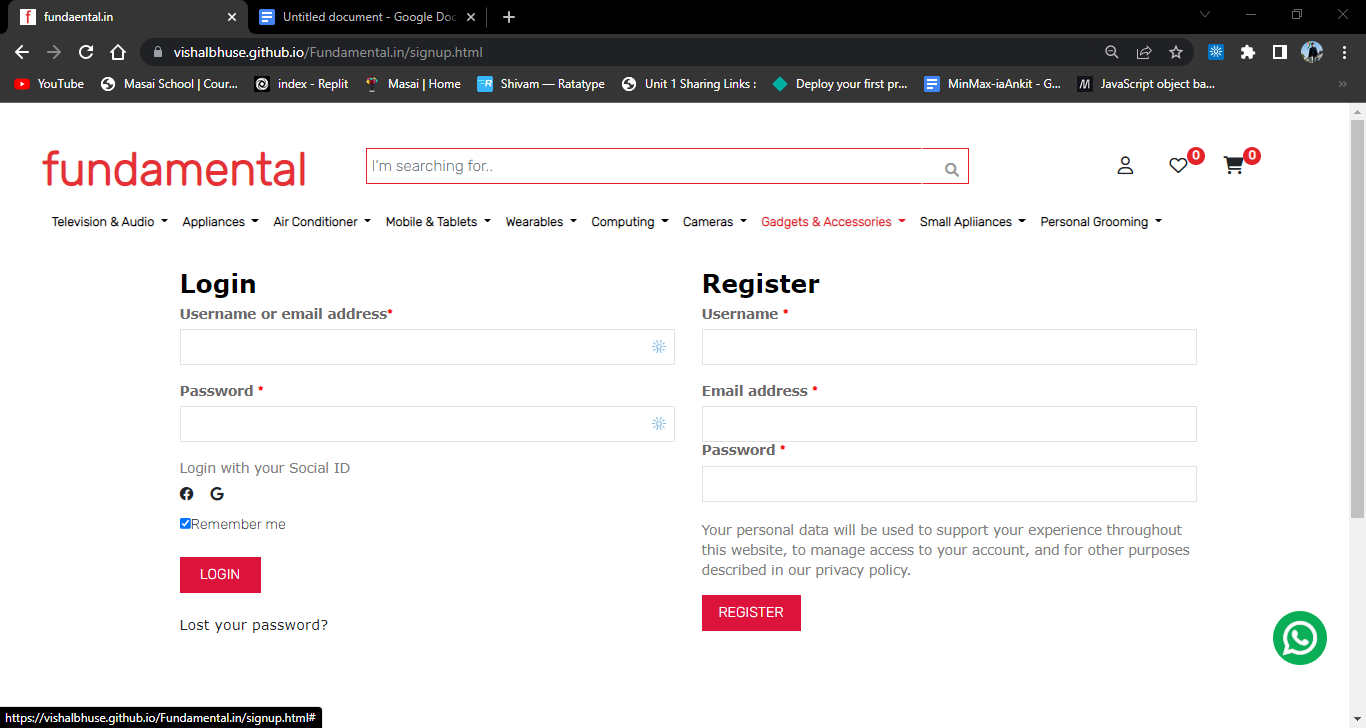Viewport: 1366px width, 728px height.
Task: Open the Cameras menu
Action: pyautogui.click(x=715, y=222)
